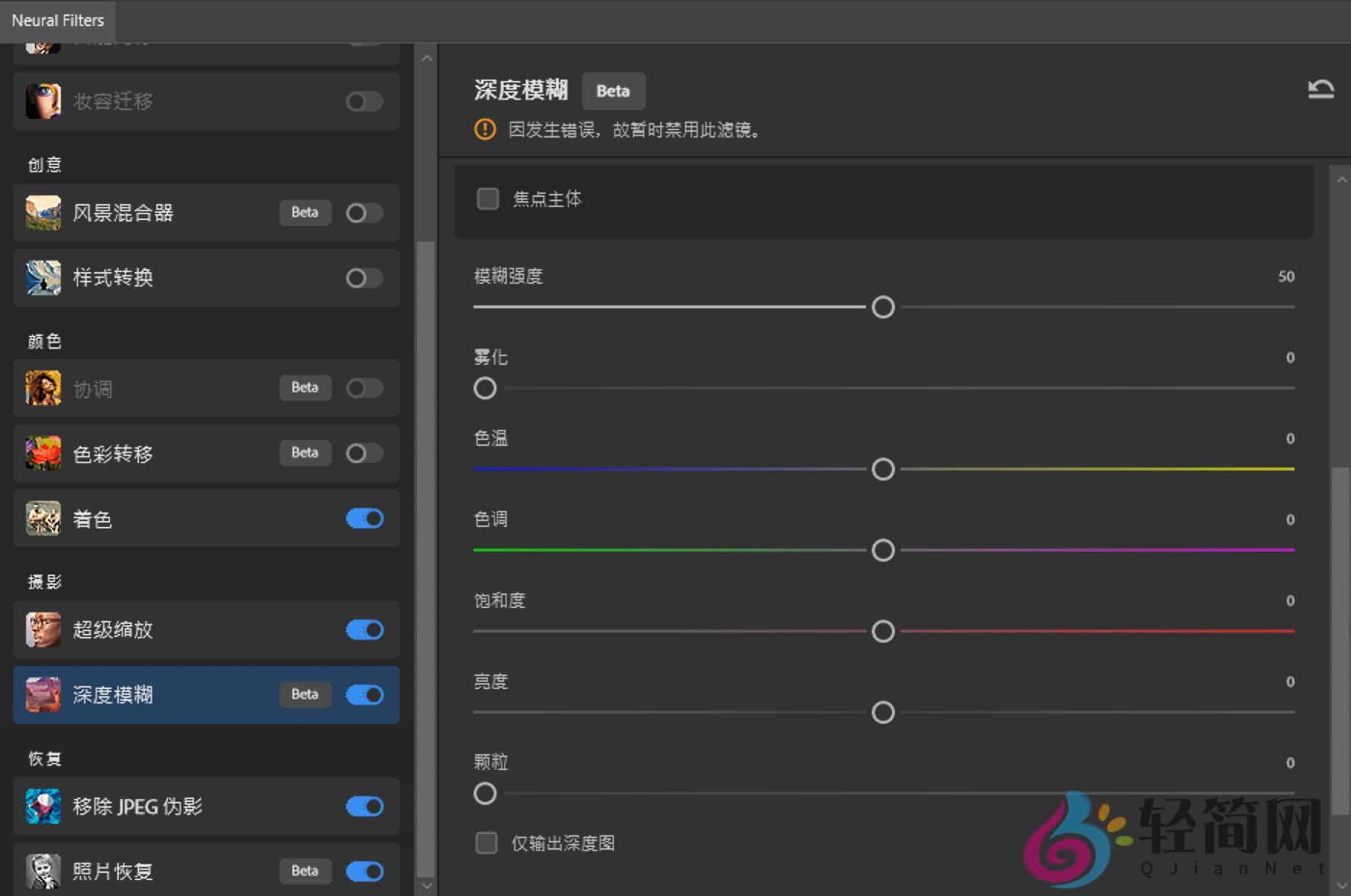The image size is (1351, 896).
Task: Check the 焦点主体 checkbox
Action: [487, 198]
